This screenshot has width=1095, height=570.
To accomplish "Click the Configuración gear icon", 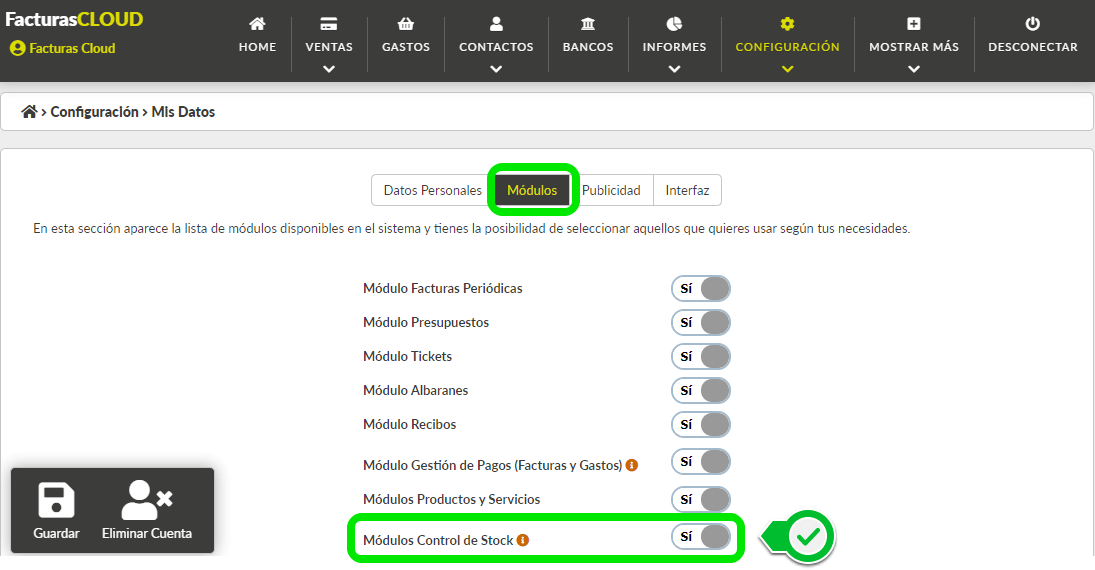I will [787, 24].
